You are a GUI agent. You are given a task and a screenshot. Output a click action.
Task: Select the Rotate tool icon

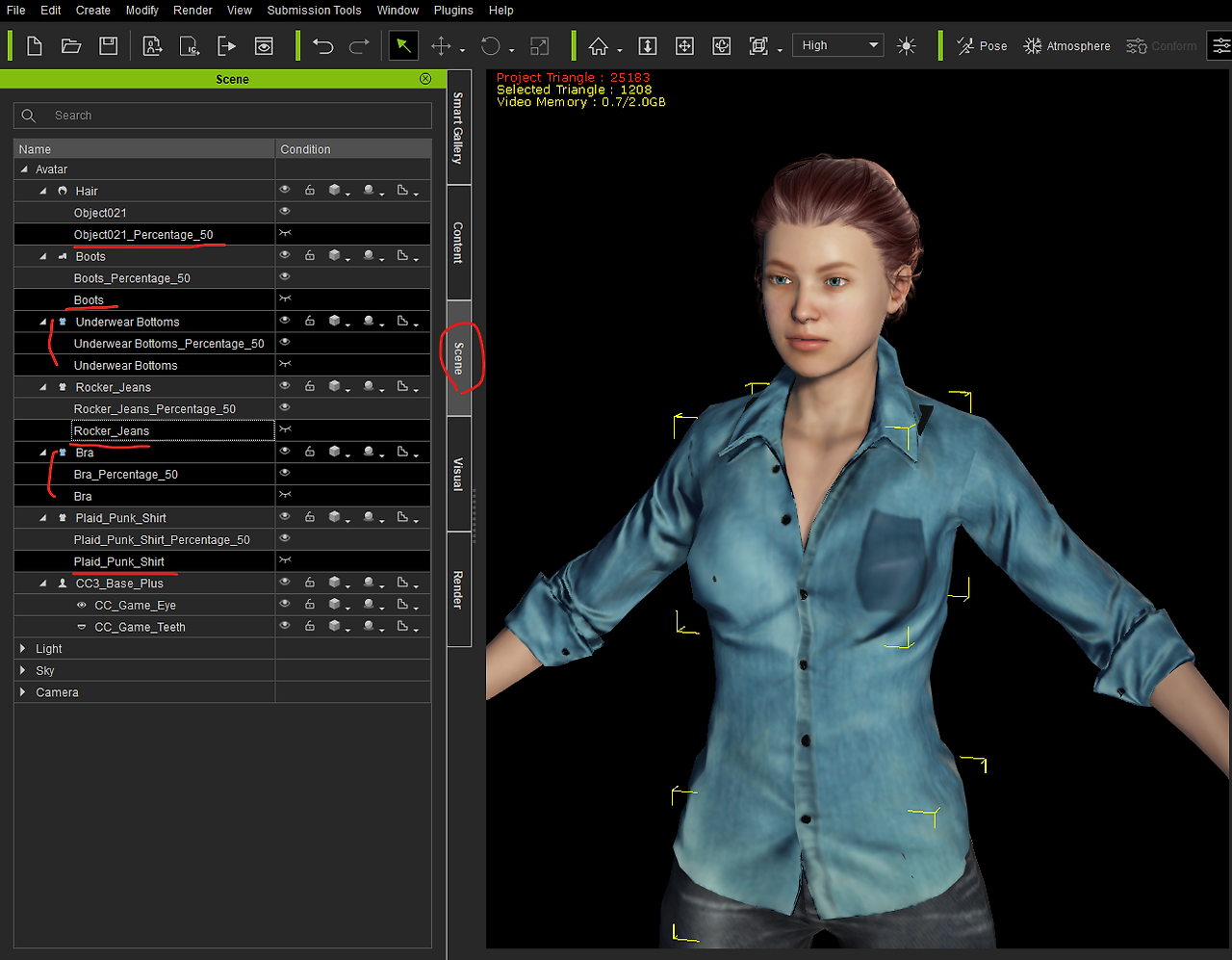pos(491,46)
